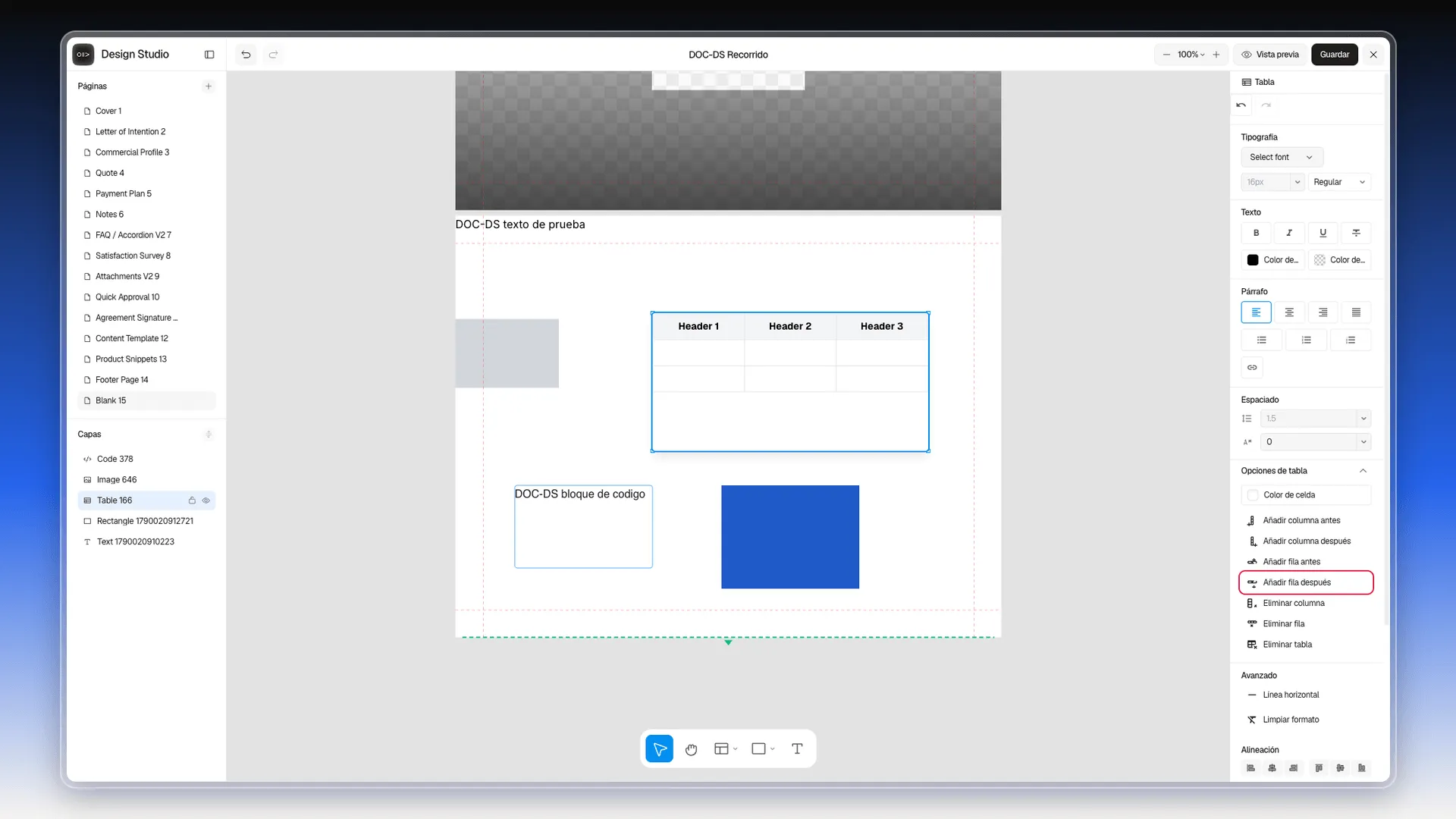This screenshot has height=819, width=1456.
Task: Click Añadir fila después option
Action: [1306, 582]
